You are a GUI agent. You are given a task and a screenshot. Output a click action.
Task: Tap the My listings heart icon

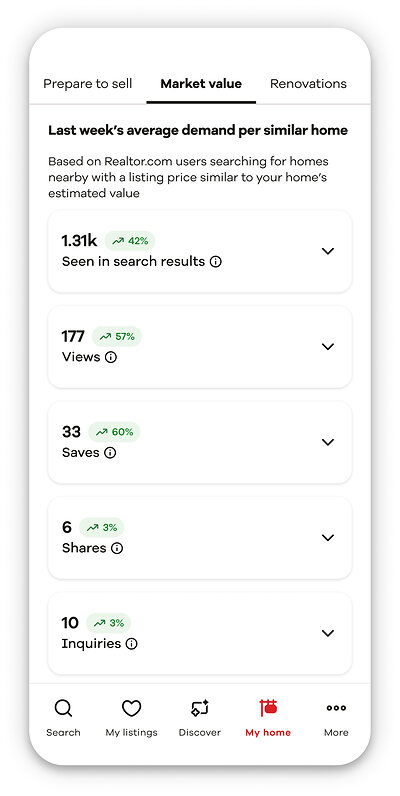click(131, 708)
